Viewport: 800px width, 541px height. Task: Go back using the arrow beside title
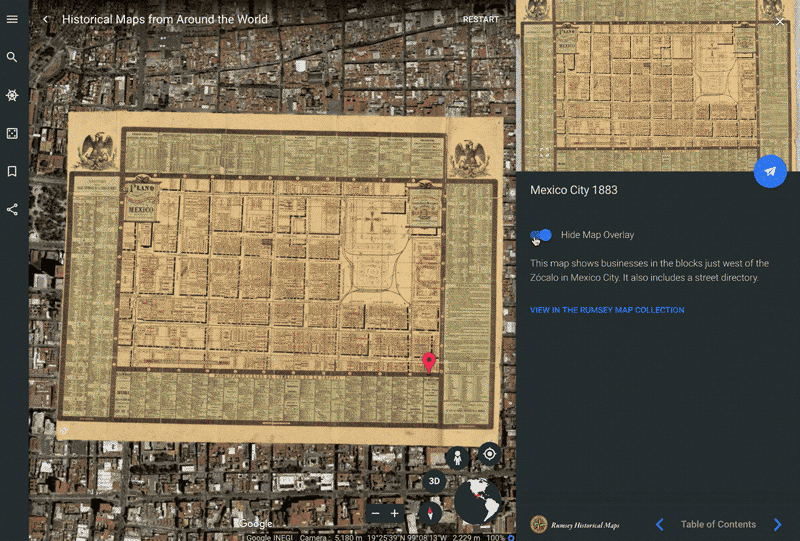pyautogui.click(x=45, y=19)
